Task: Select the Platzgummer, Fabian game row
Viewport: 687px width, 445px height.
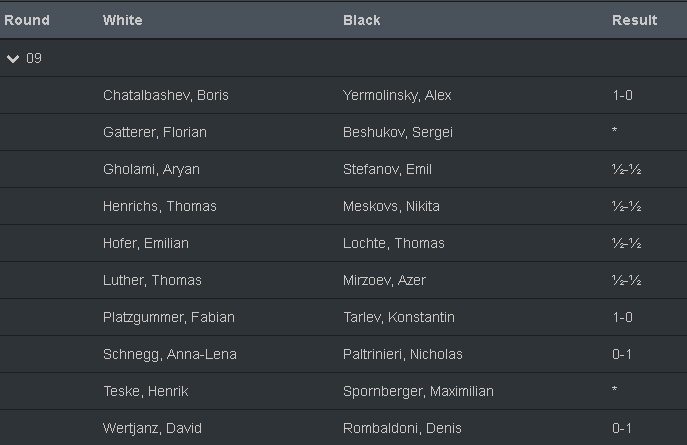Action: (169, 317)
